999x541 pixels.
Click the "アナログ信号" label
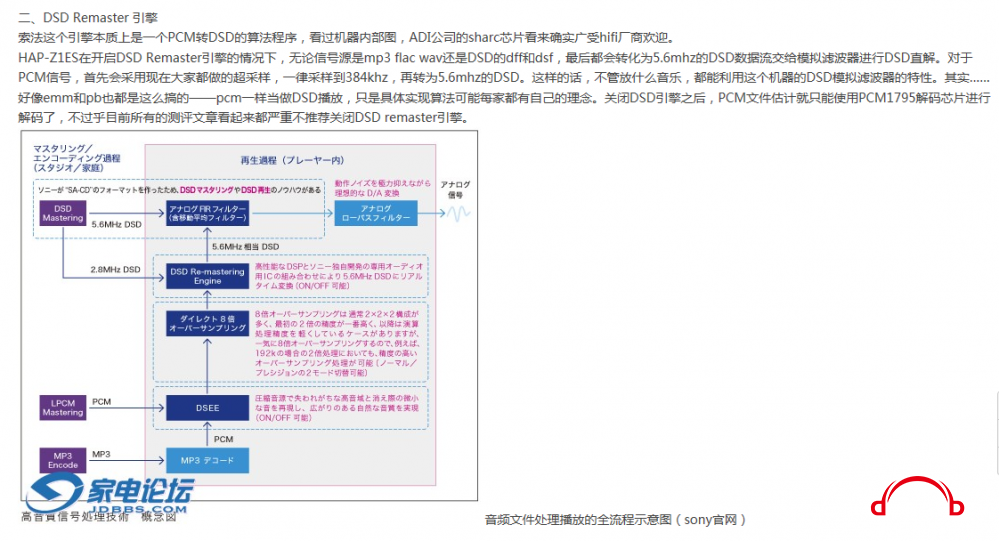pos(455,189)
